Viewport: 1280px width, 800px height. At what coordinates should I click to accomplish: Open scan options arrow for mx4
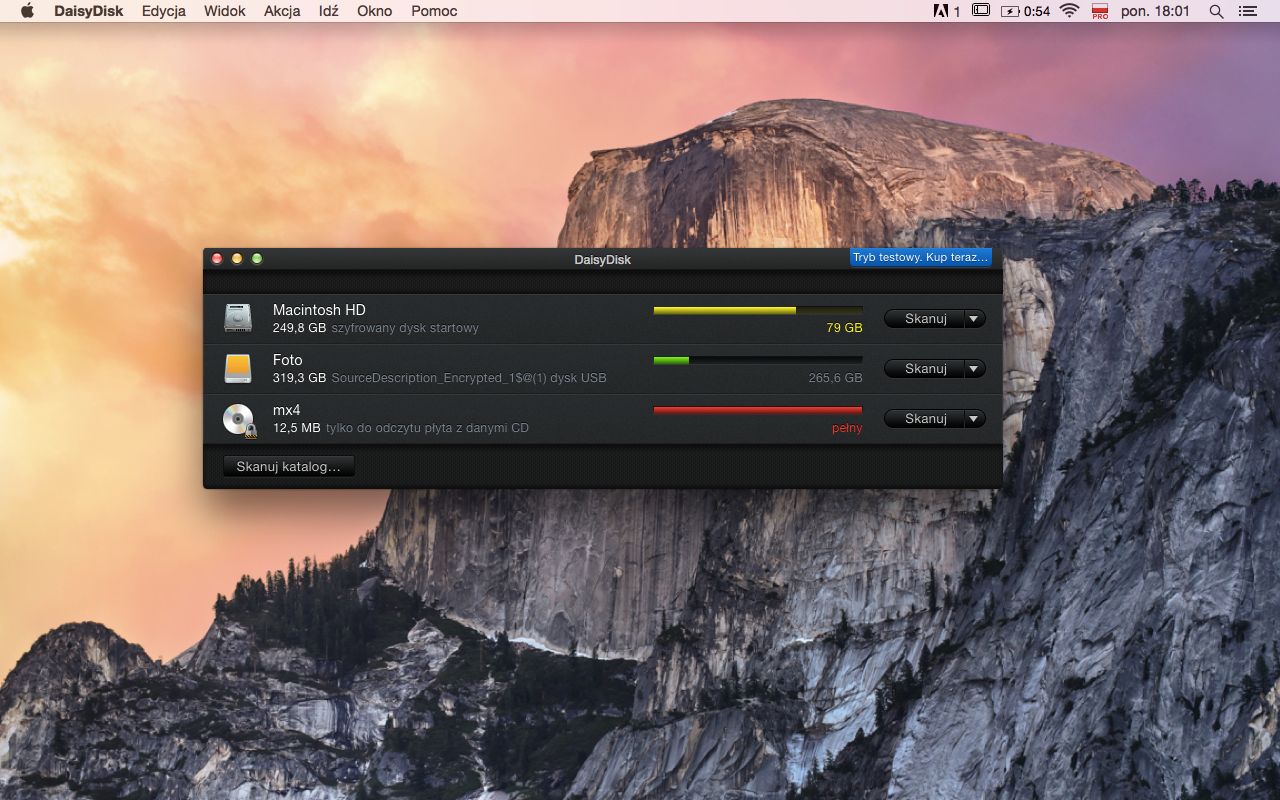click(974, 418)
